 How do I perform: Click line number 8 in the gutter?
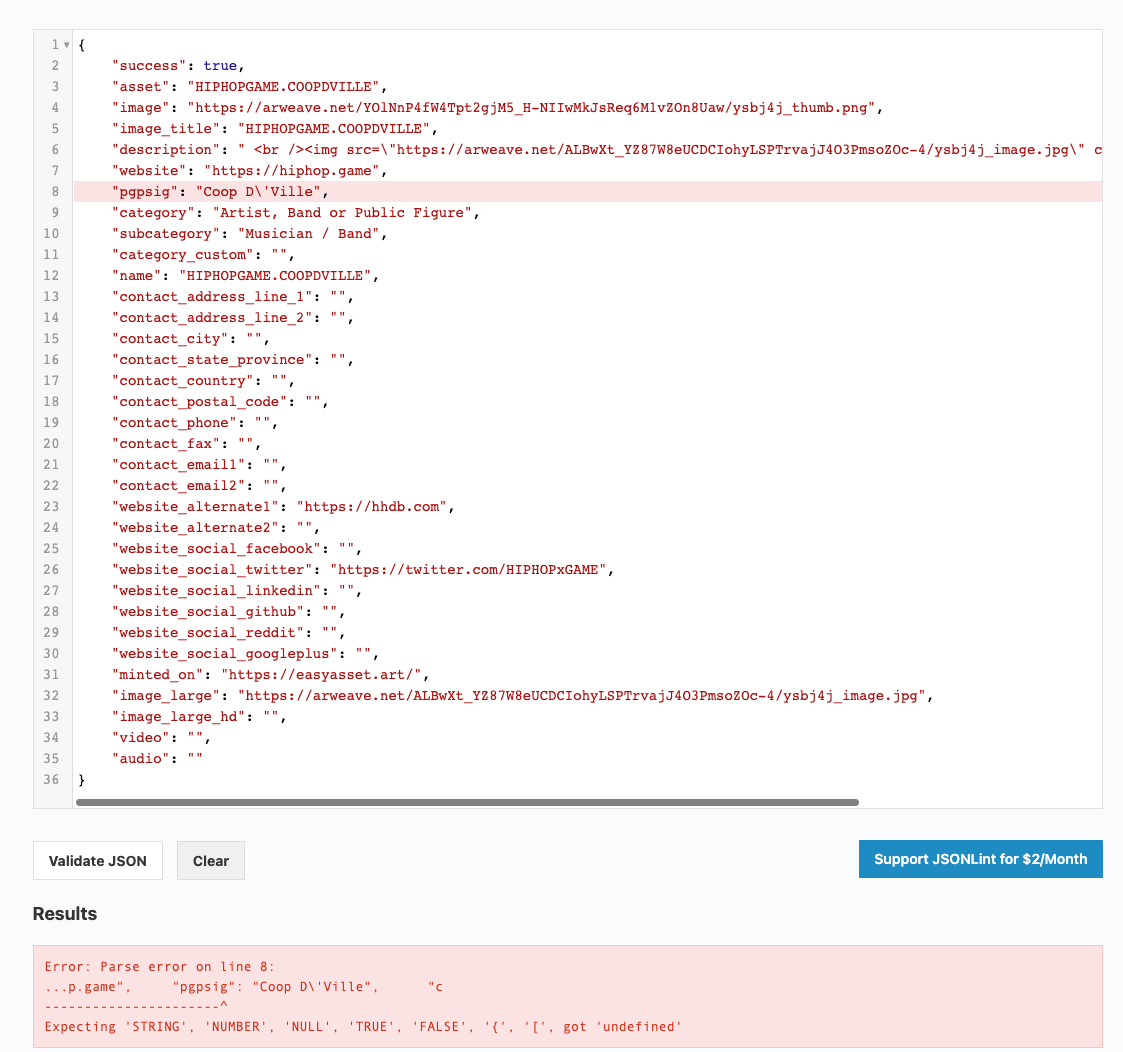(55, 191)
